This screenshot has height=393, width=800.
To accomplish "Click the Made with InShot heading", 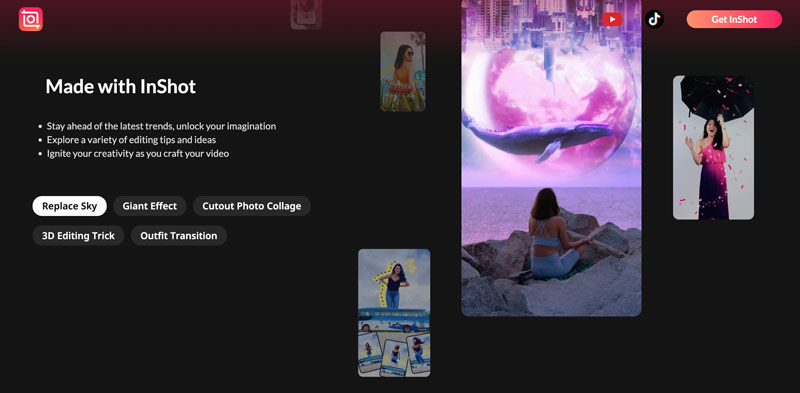I will pos(120,86).
